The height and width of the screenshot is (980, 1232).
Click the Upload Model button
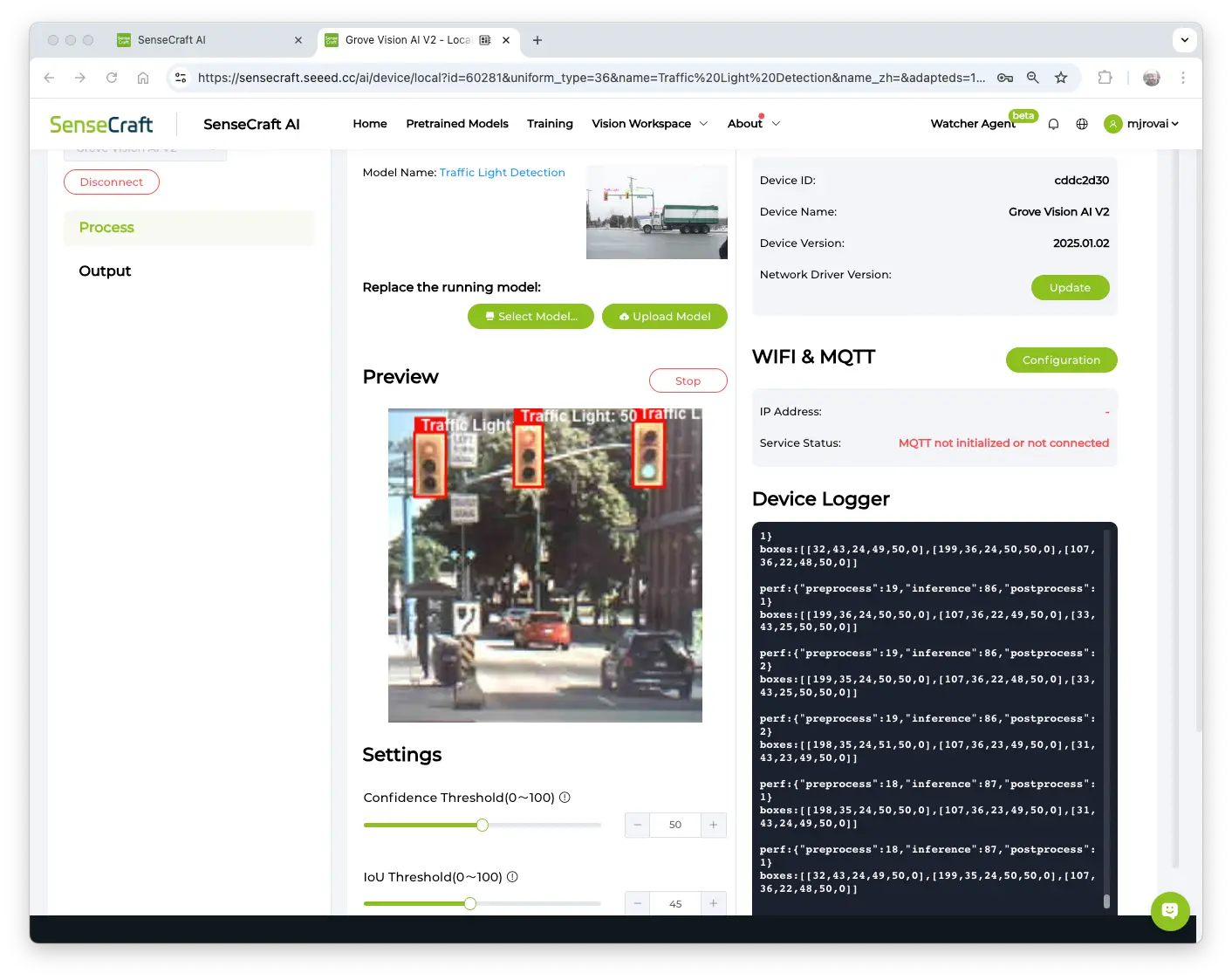665,317
